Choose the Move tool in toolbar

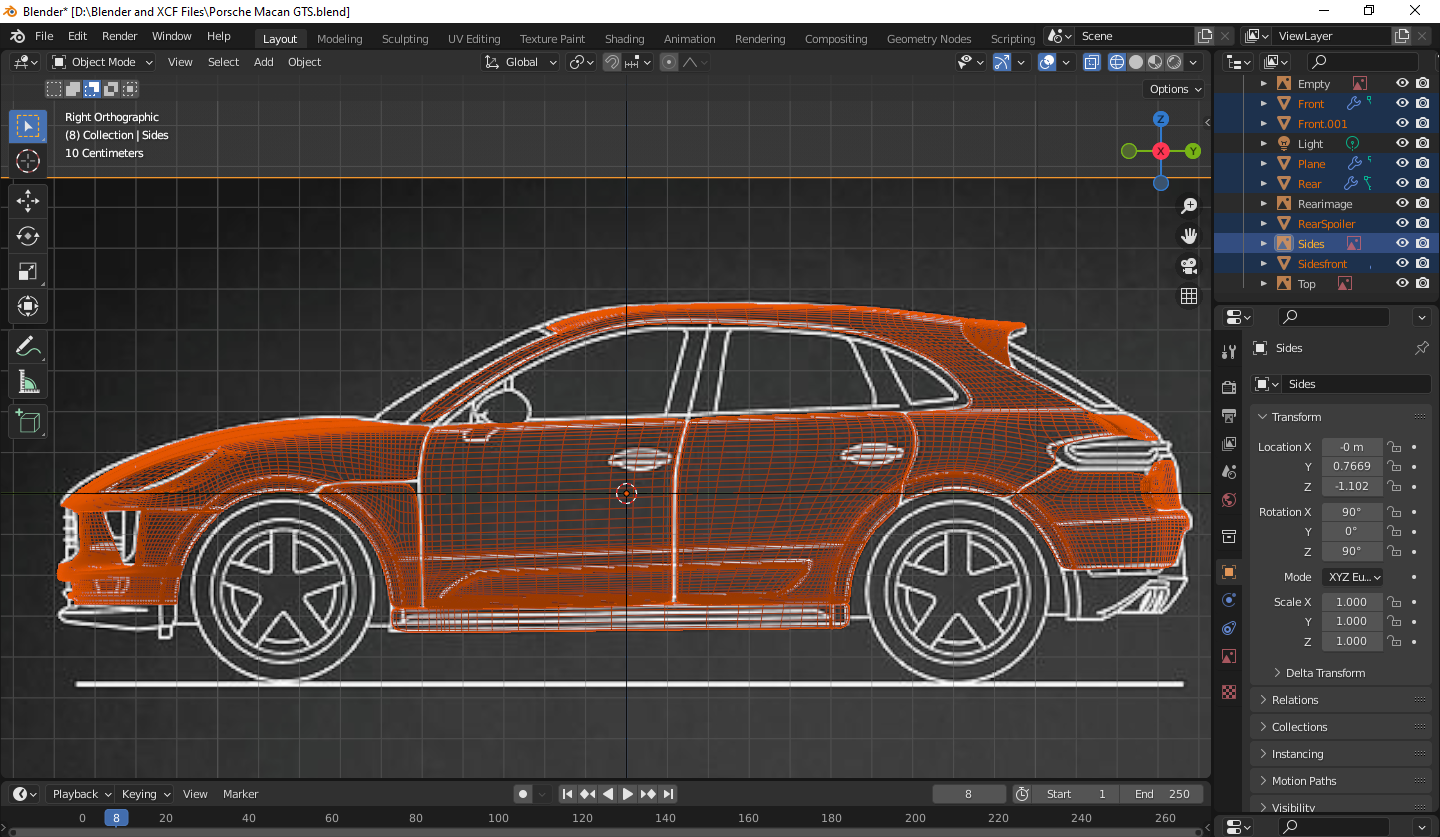(x=28, y=201)
